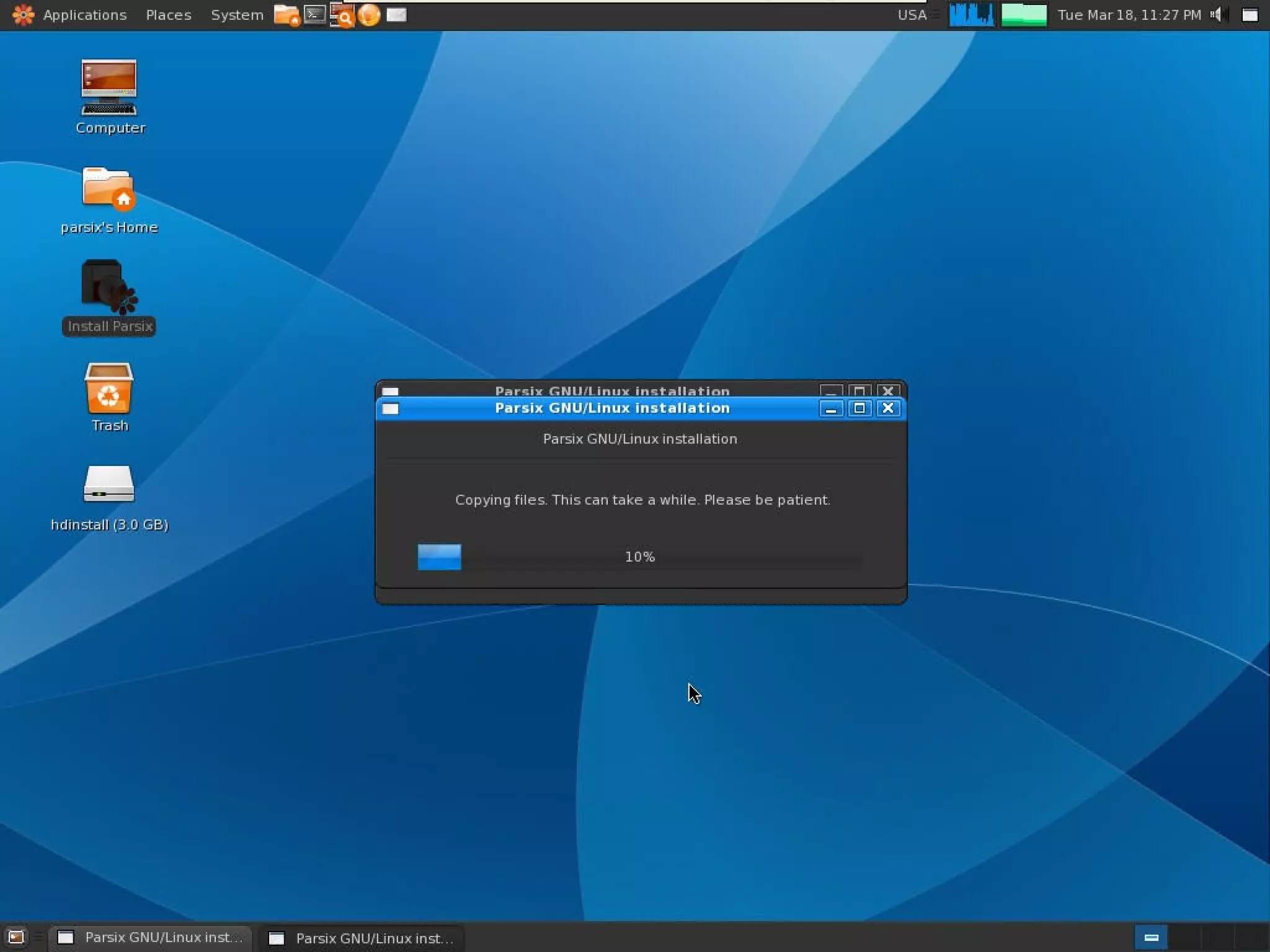
Task: Launch the terminal from panel
Action: coord(315,14)
